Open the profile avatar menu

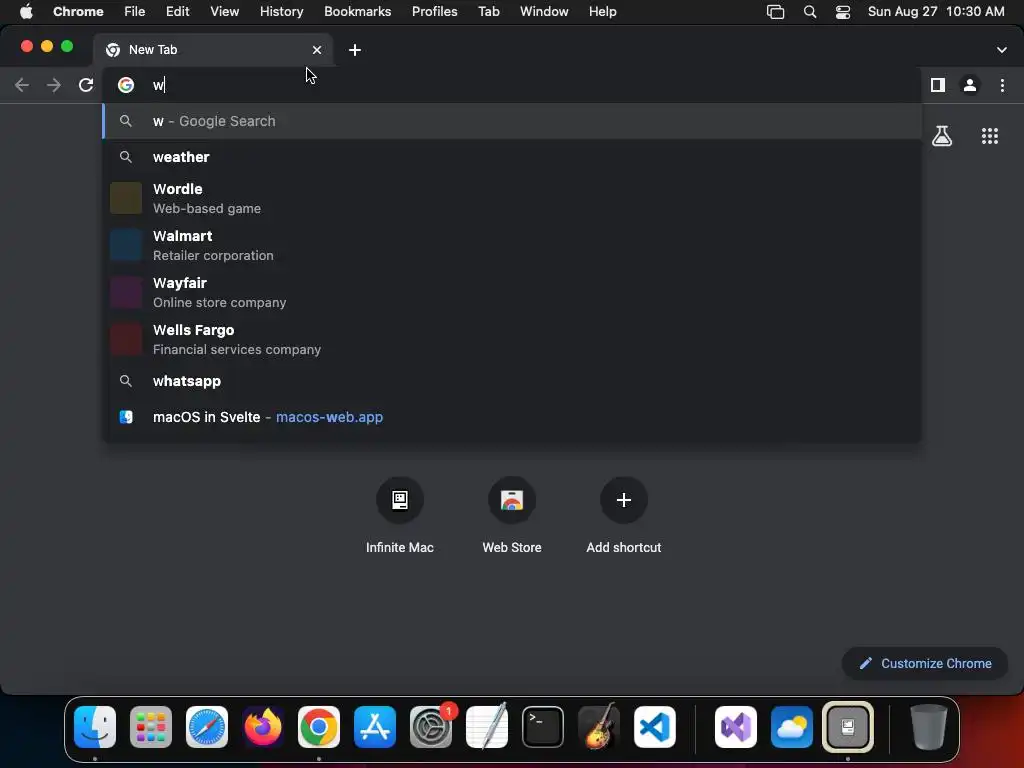coord(970,85)
